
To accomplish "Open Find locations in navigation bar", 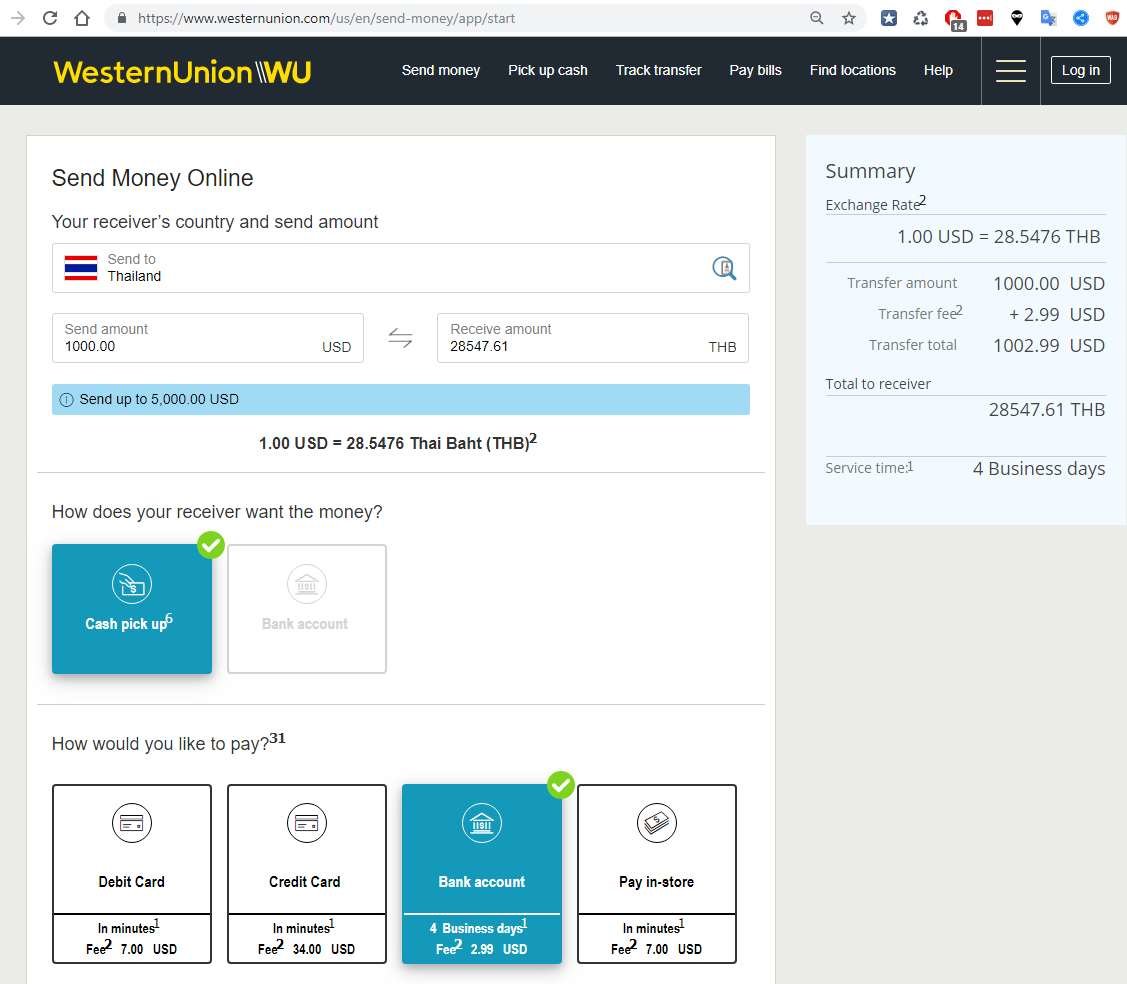I will coord(852,70).
